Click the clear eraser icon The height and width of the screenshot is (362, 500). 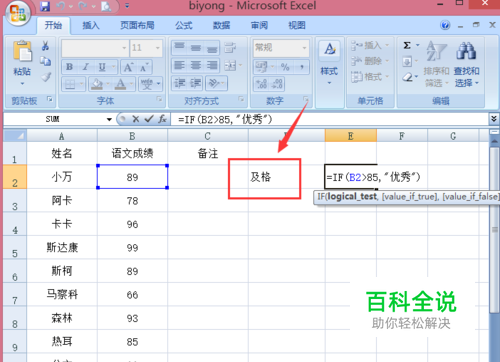[407, 77]
